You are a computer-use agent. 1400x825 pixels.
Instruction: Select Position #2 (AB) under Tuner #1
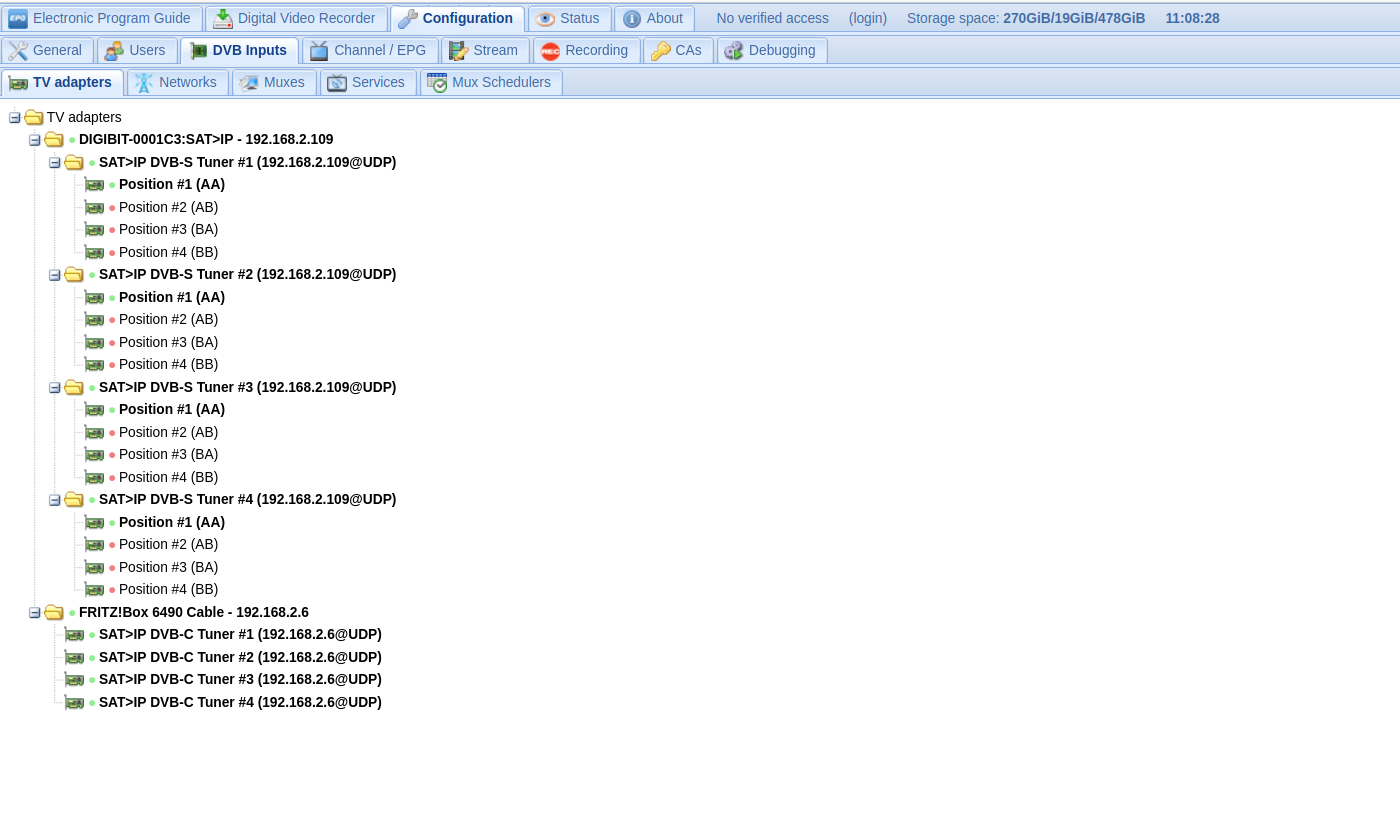(168, 207)
